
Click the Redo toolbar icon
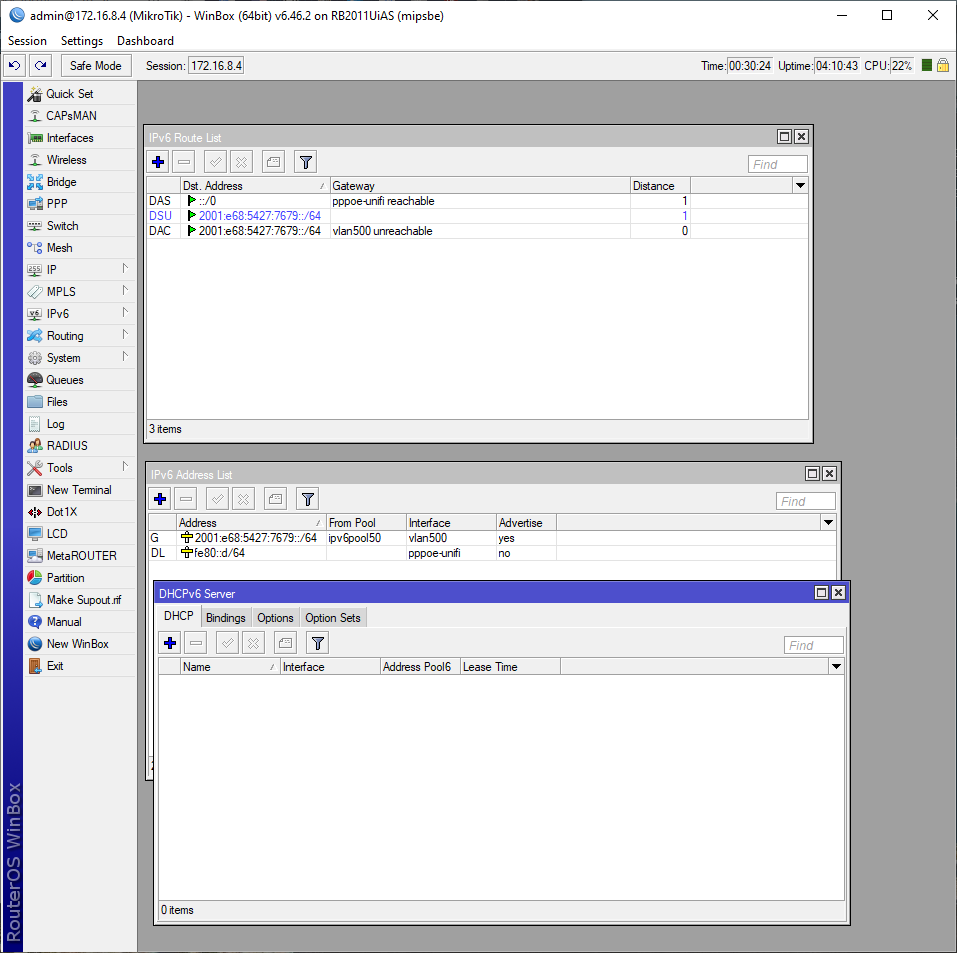40,65
